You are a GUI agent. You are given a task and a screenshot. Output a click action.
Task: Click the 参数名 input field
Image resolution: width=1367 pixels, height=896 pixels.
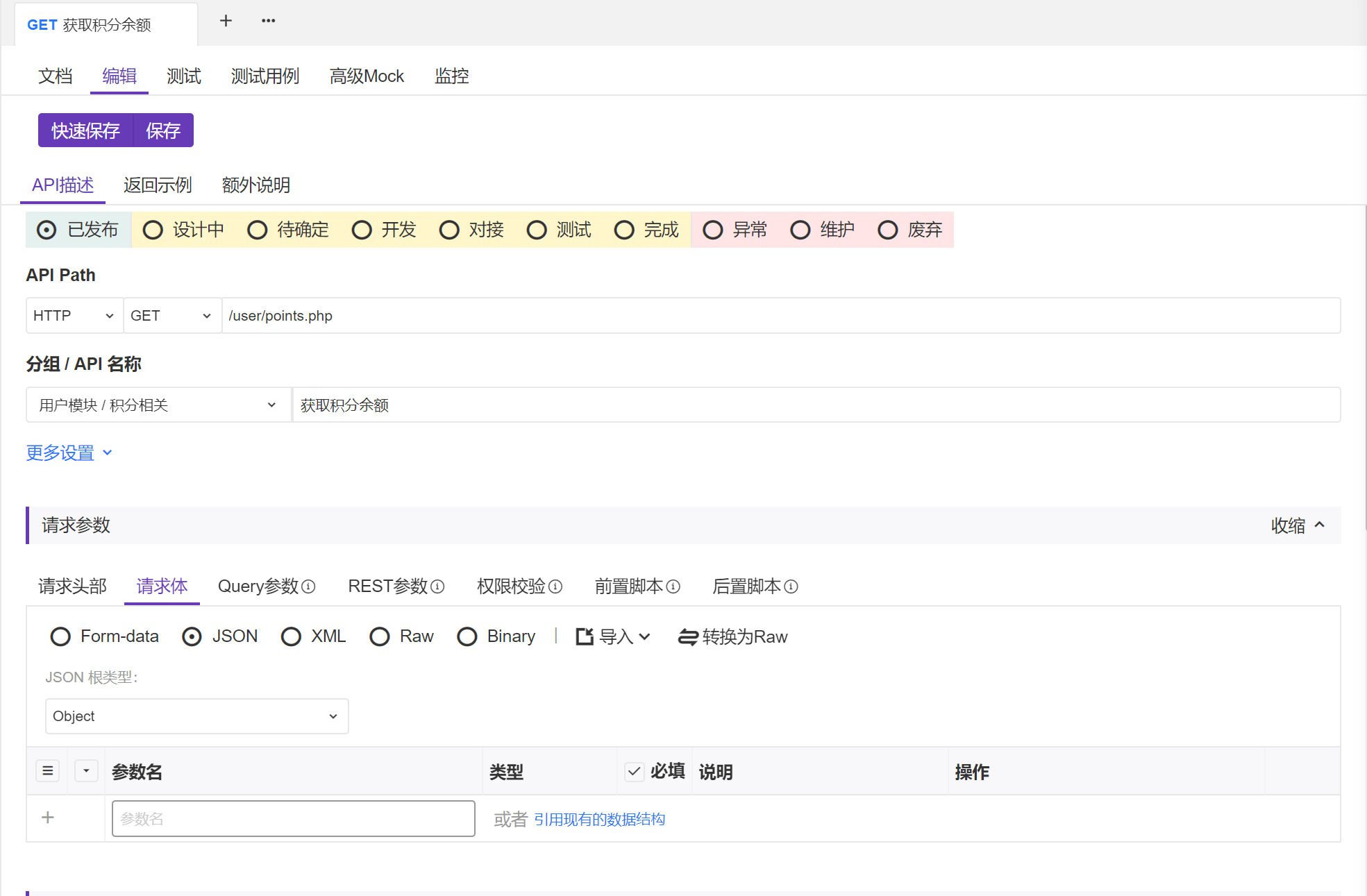click(x=293, y=818)
